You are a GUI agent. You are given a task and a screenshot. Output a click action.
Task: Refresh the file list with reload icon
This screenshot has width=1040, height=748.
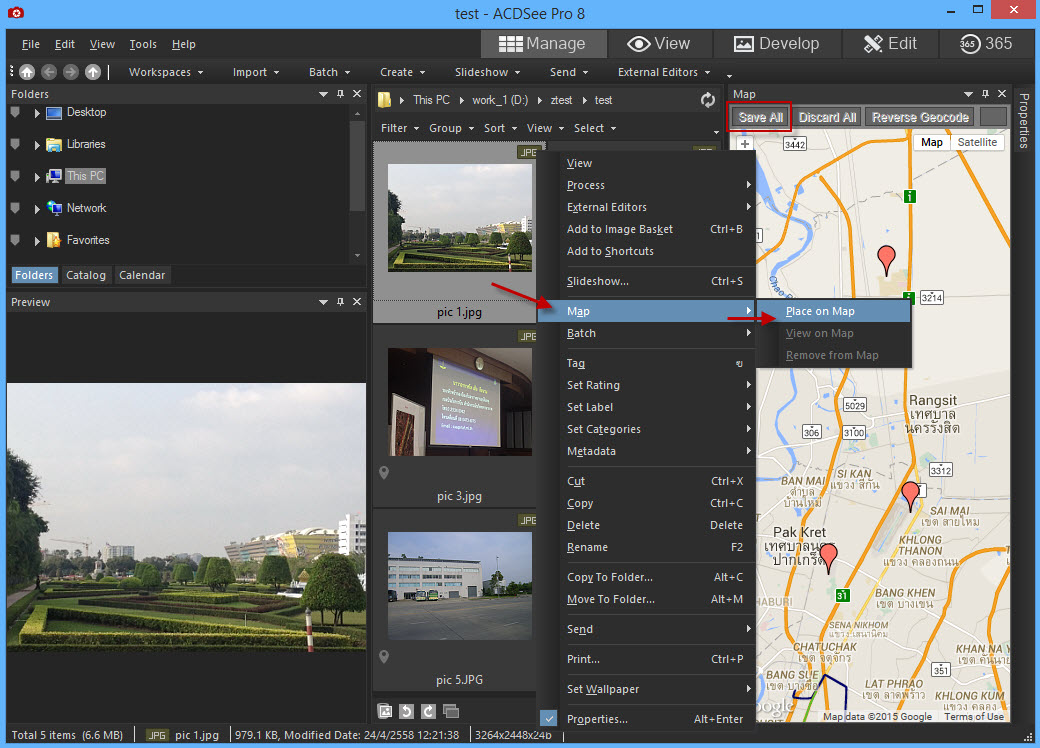tap(708, 100)
